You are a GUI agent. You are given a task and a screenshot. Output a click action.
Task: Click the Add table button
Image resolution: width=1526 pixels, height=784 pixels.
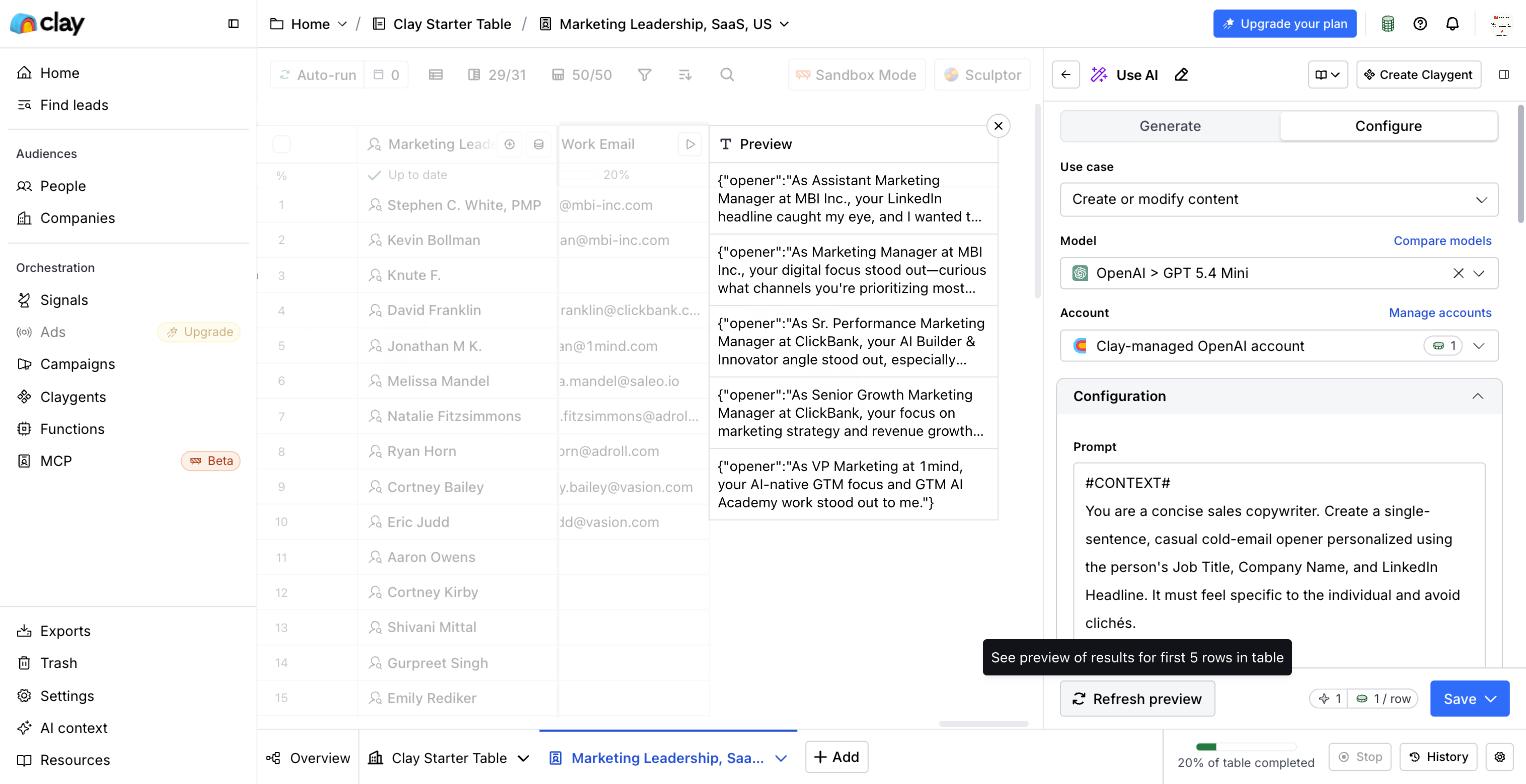[x=836, y=757]
